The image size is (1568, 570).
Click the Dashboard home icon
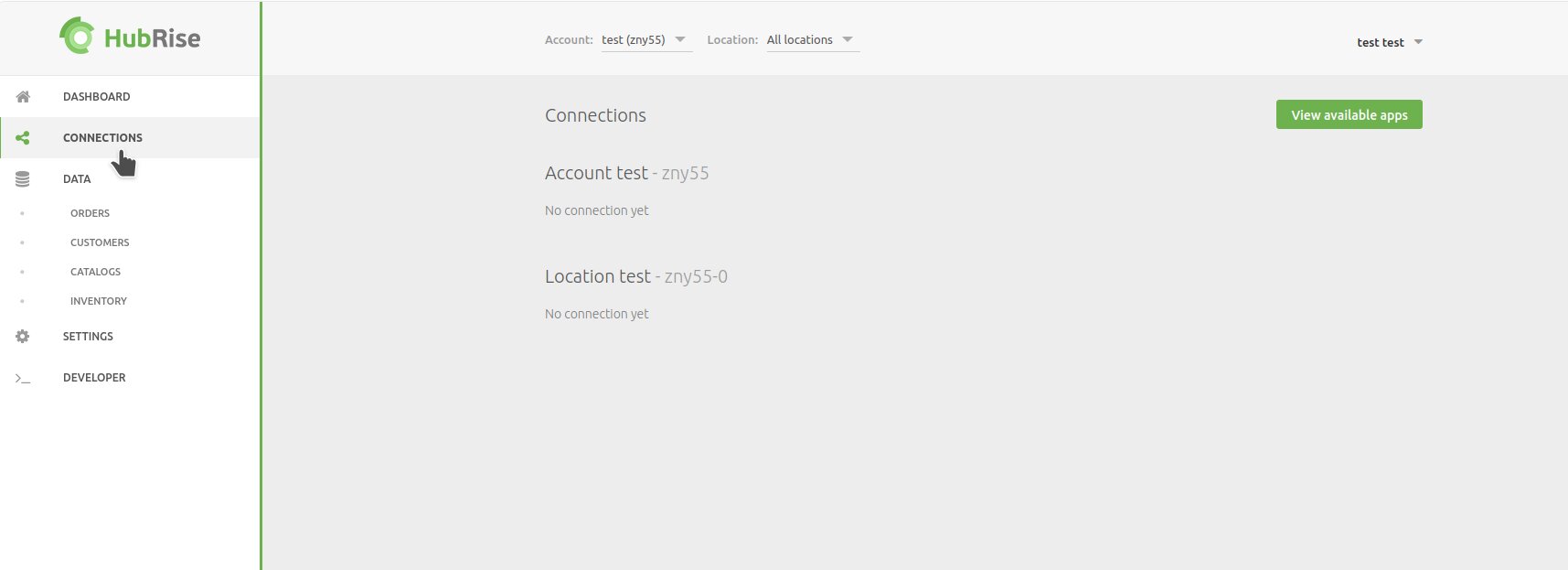click(x=23, y=97)
